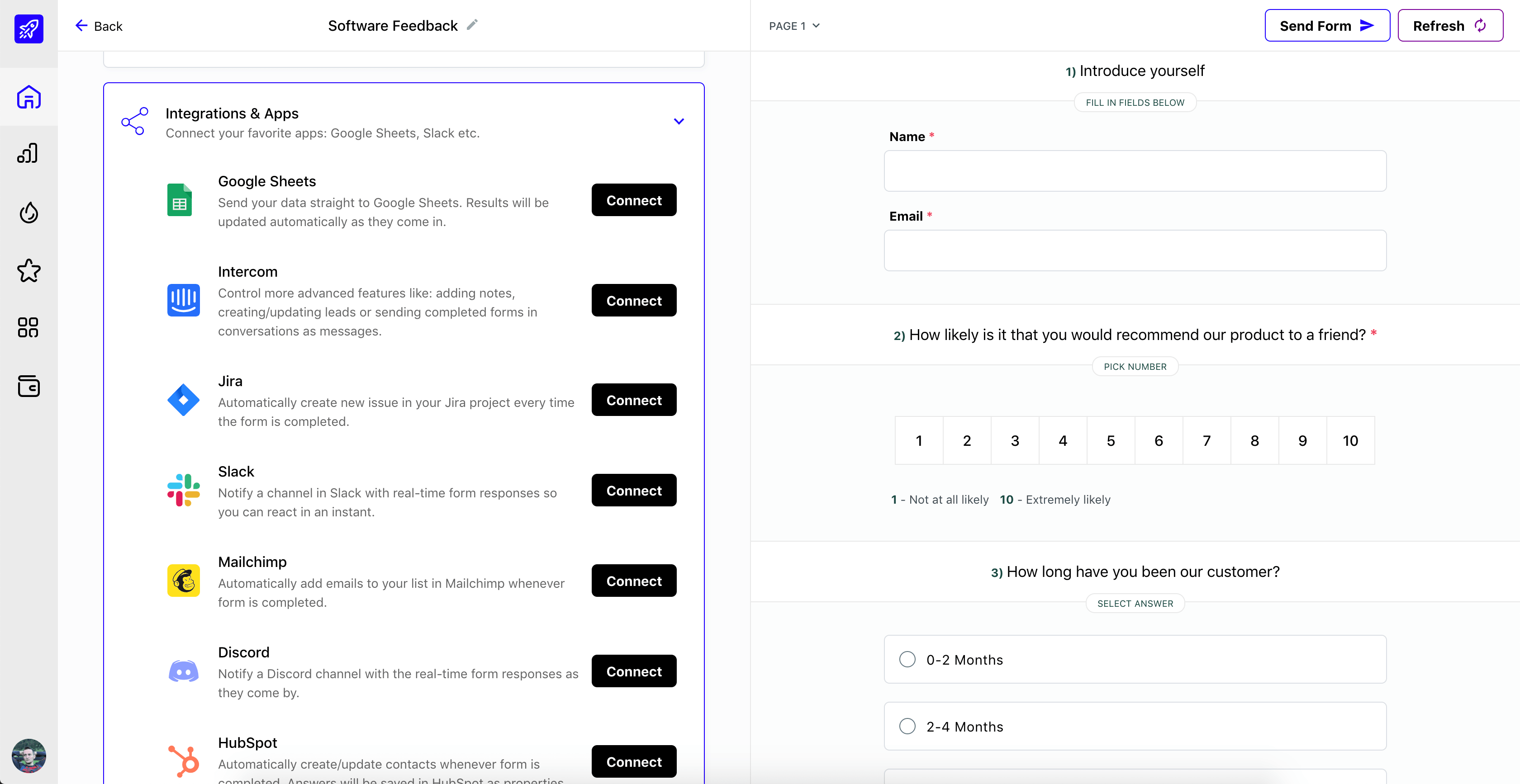
Task: Select number 7 on NPS scale
Action: tap(1207, 440)
